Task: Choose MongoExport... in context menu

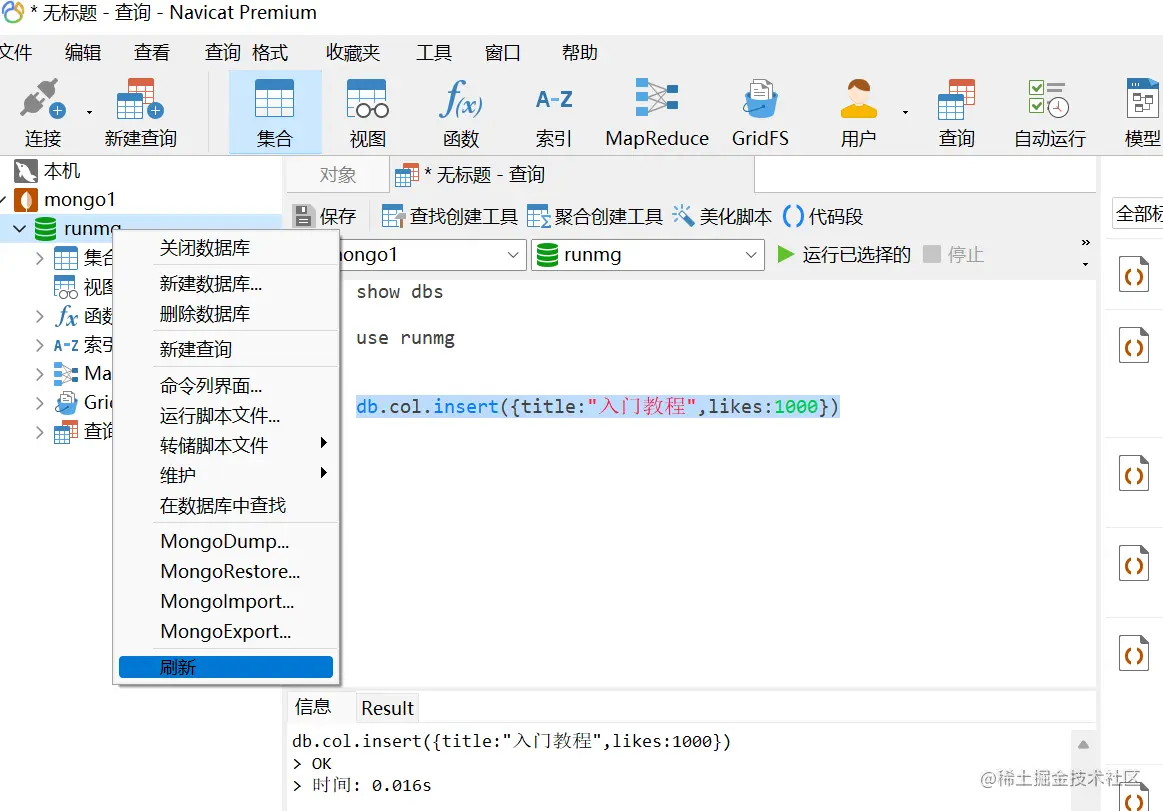Action: (x=227, y=631)
